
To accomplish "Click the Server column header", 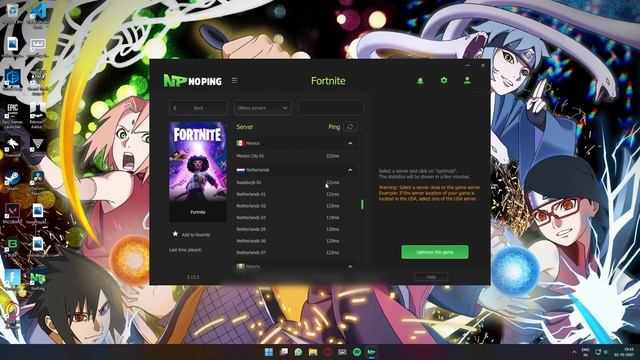I will tap(245, 127).
